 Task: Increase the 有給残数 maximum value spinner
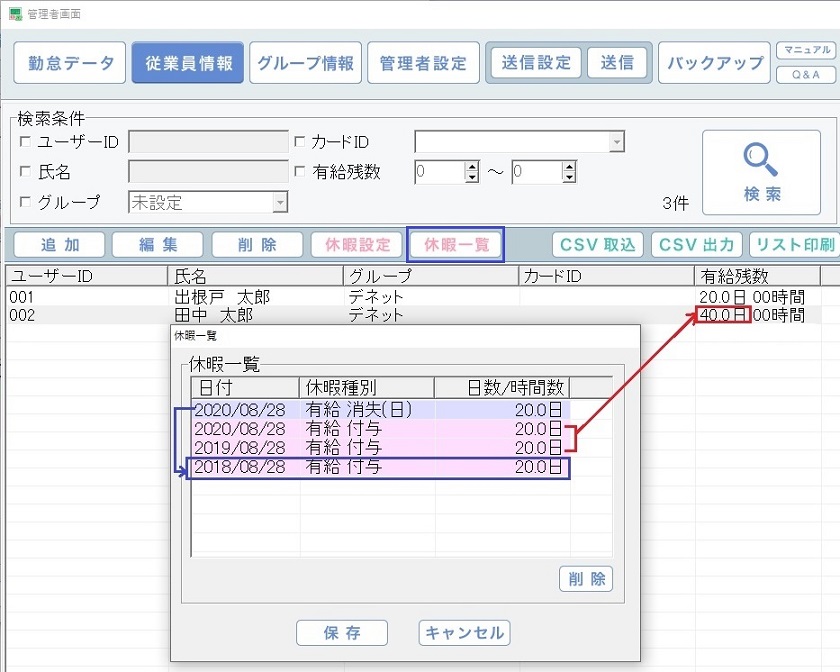tap(569, 167)
